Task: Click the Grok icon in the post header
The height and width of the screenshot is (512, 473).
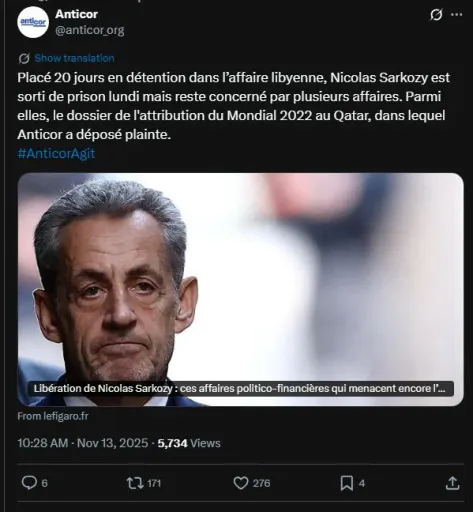Action: coord(436,15)
